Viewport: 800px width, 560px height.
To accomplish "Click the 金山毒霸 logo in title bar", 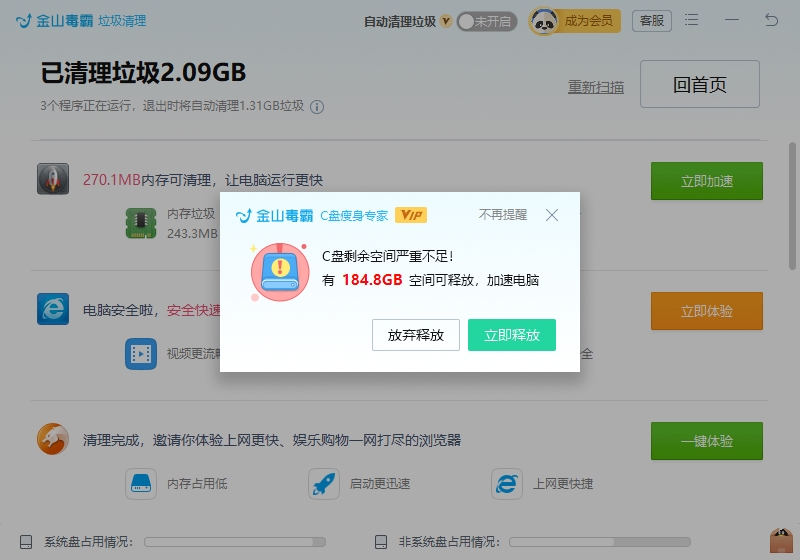I will coord(55,21).
